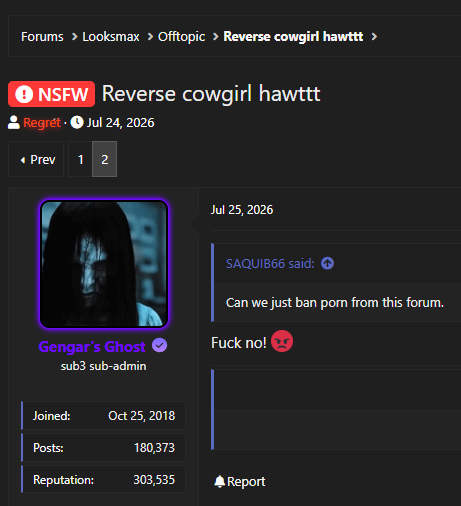Click the chevron after Forums breadcrumb
This screenshot has width=461, height=506.
pyautogui.click(x=74, y=37)
